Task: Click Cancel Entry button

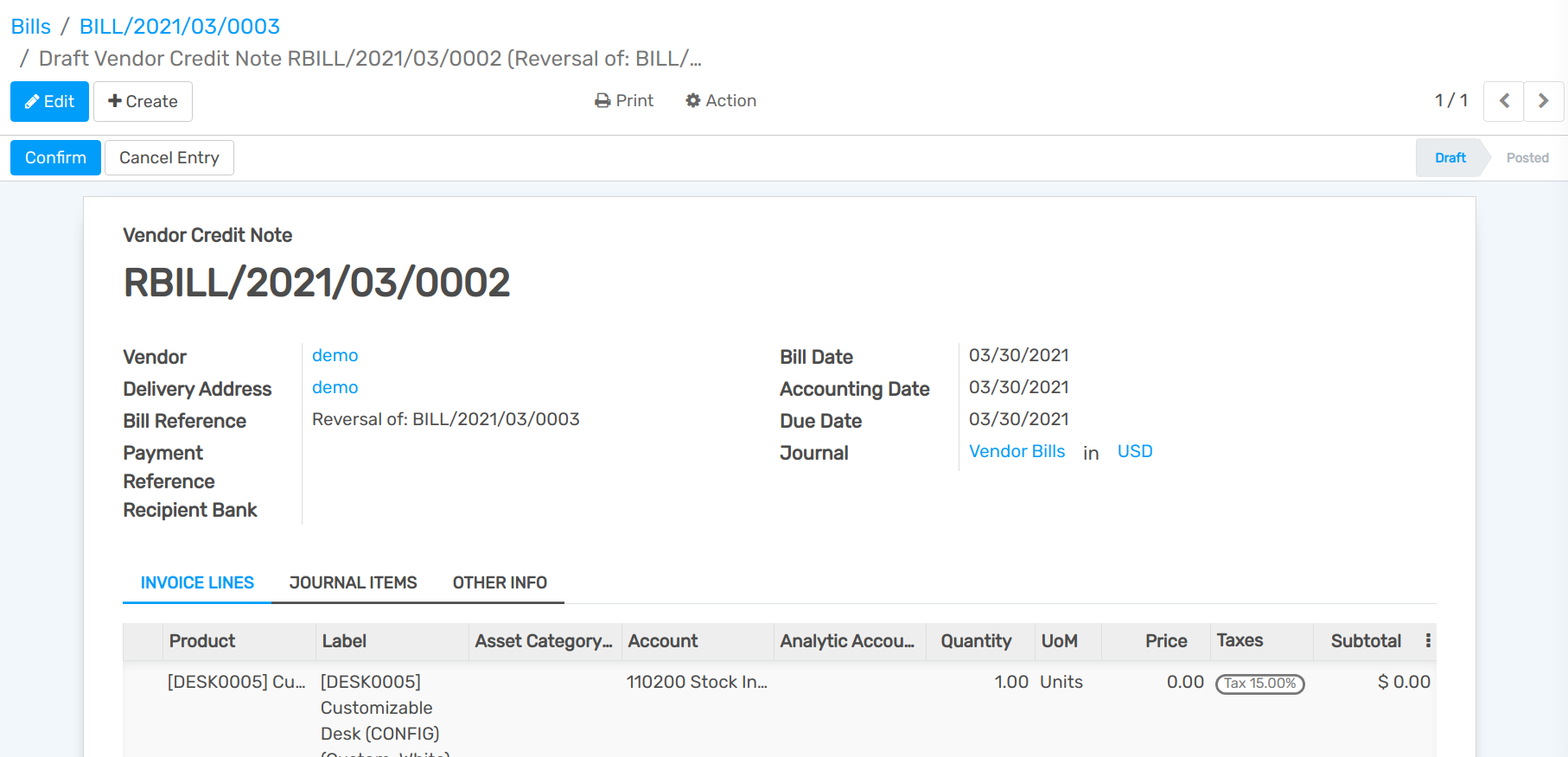Action: tap(169, 158)
